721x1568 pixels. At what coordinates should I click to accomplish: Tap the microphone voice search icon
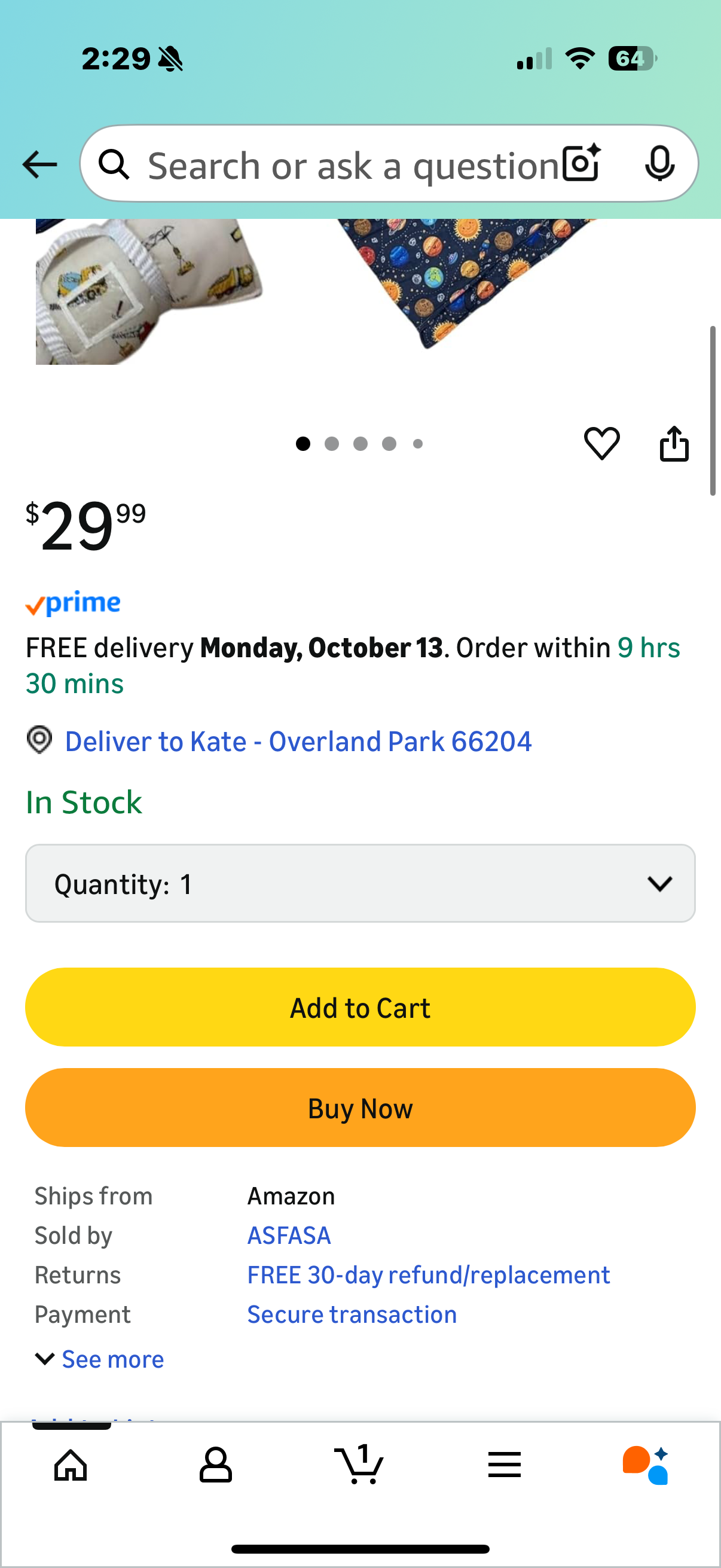[x=659, y=164]
